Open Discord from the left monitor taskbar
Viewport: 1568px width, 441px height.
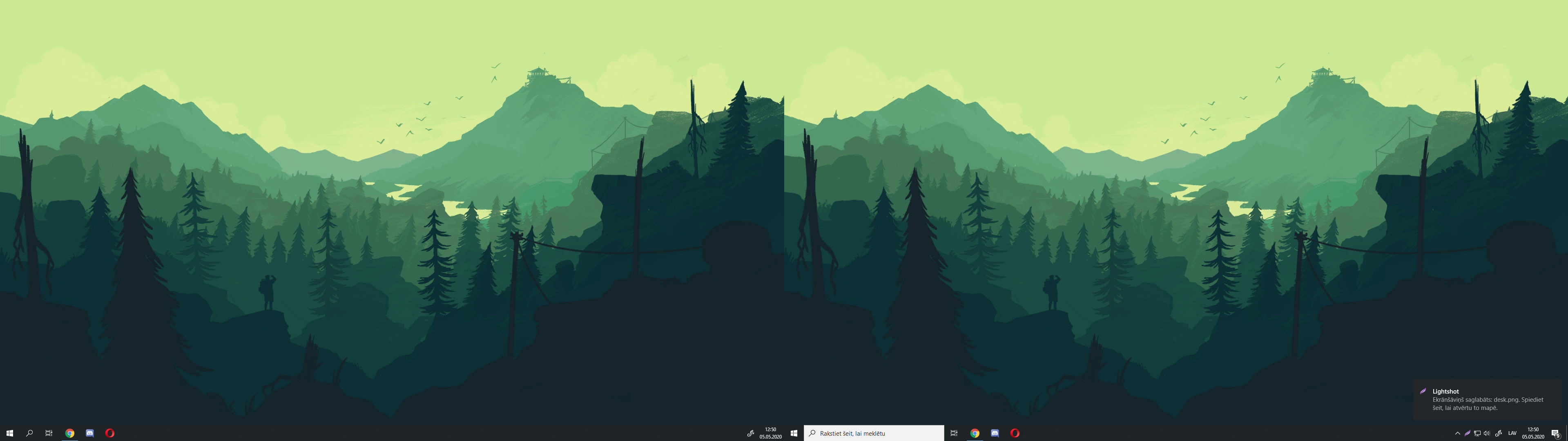(90, 433)
